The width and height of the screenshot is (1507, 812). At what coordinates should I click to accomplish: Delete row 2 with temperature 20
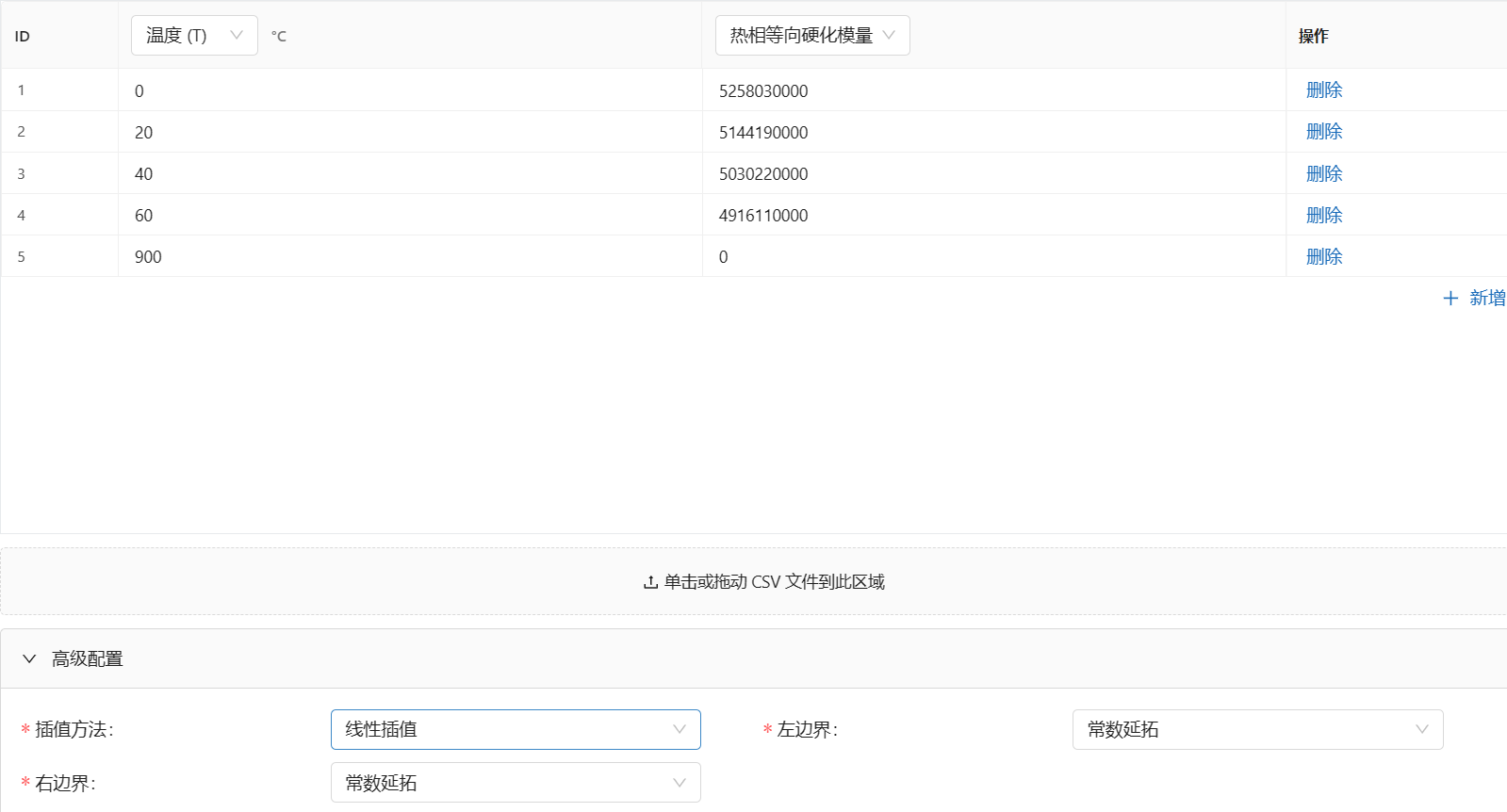point(1324,132)
